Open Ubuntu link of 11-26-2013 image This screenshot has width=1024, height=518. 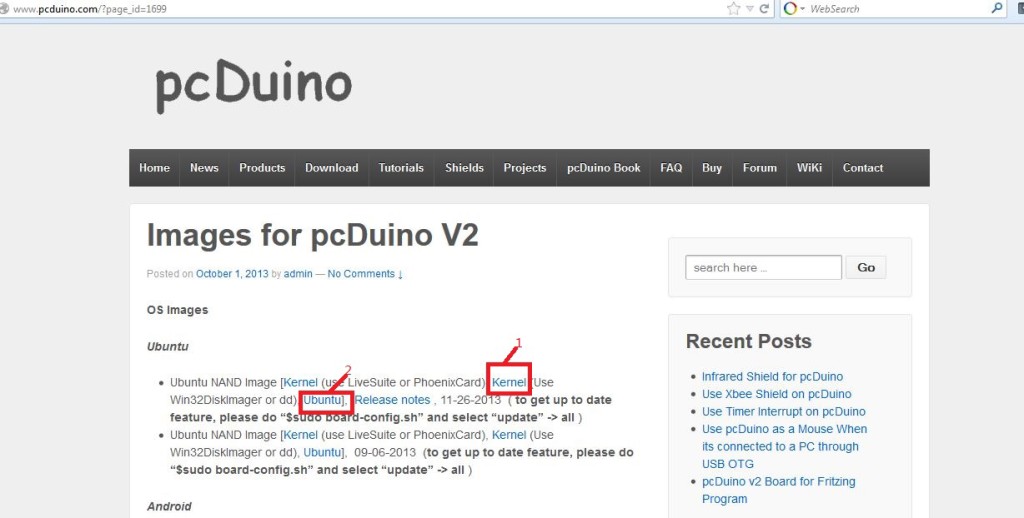click(322, 400)
